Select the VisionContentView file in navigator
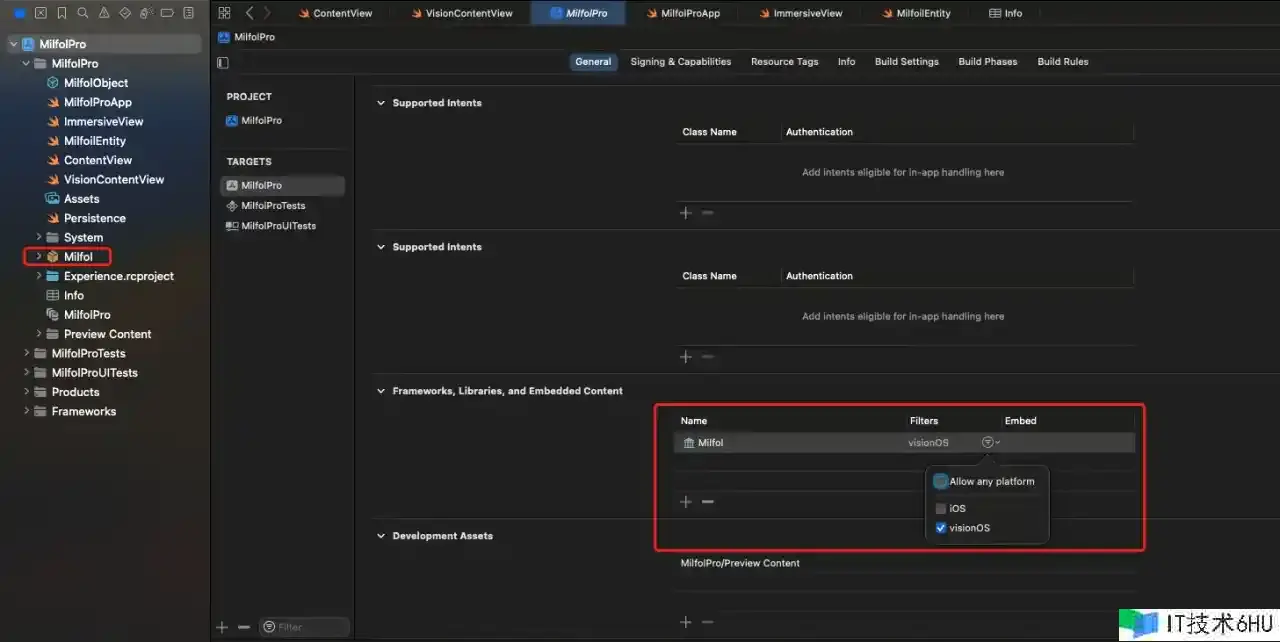1280x642 pixels. (114, 180)
